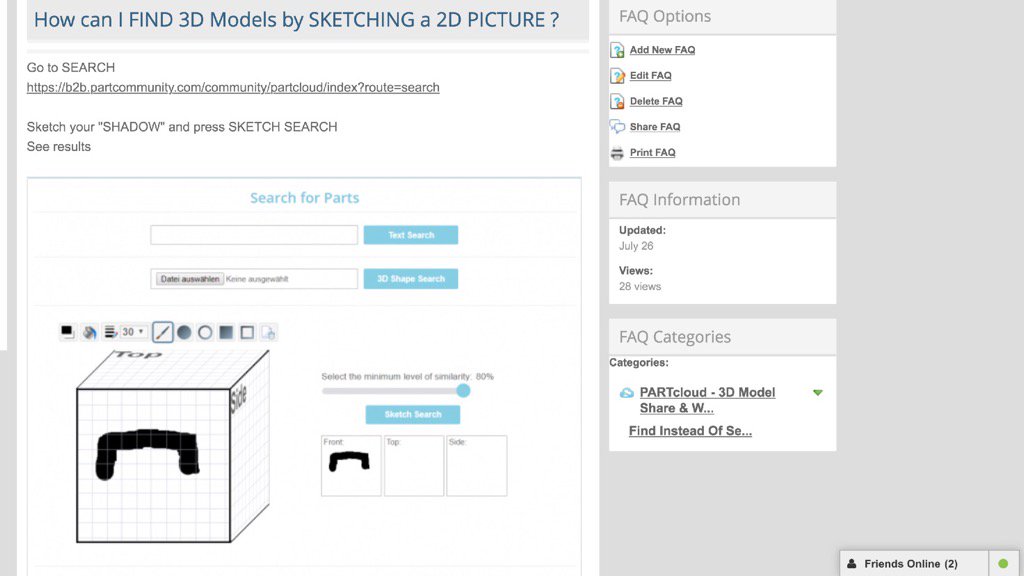Click the front sketch canvas of cube
The width and height of the screenshot is (1024, 576).
[x=153, y=466]
